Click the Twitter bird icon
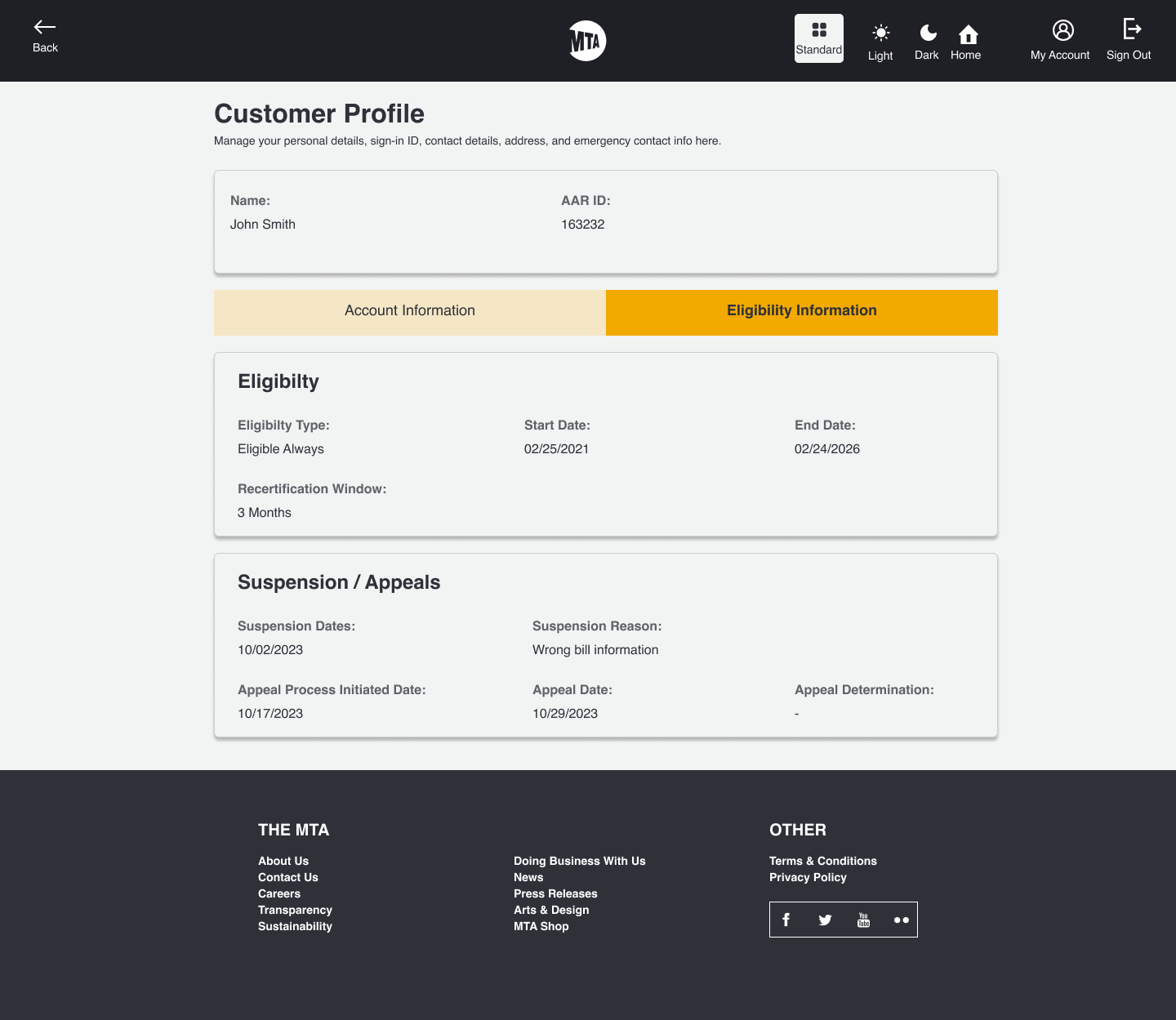Image resolution: width=1176 pixels, height=1020 pixels. coord(825,920)
